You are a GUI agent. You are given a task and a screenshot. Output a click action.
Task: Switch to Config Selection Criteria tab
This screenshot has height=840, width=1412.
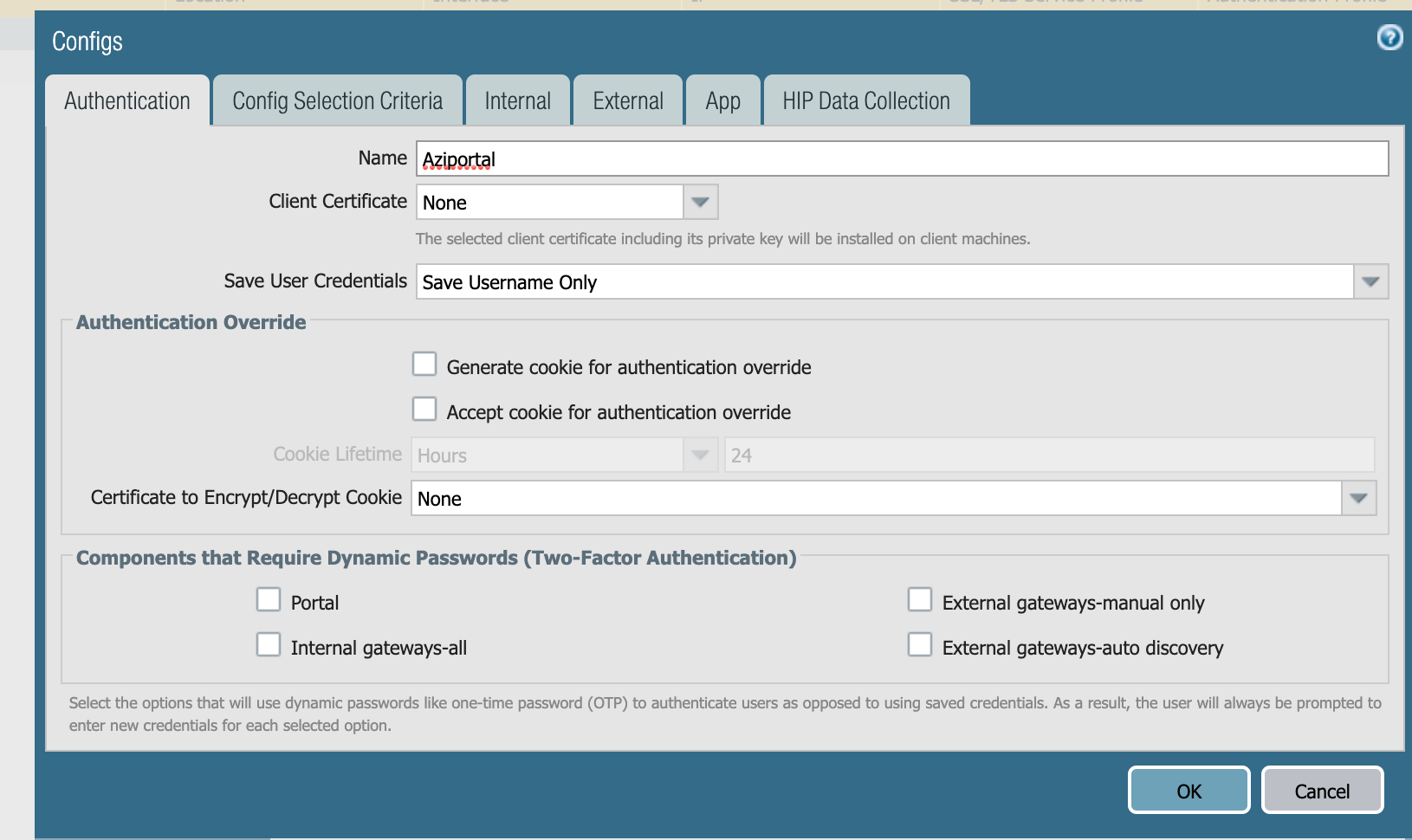pos(337,101)
